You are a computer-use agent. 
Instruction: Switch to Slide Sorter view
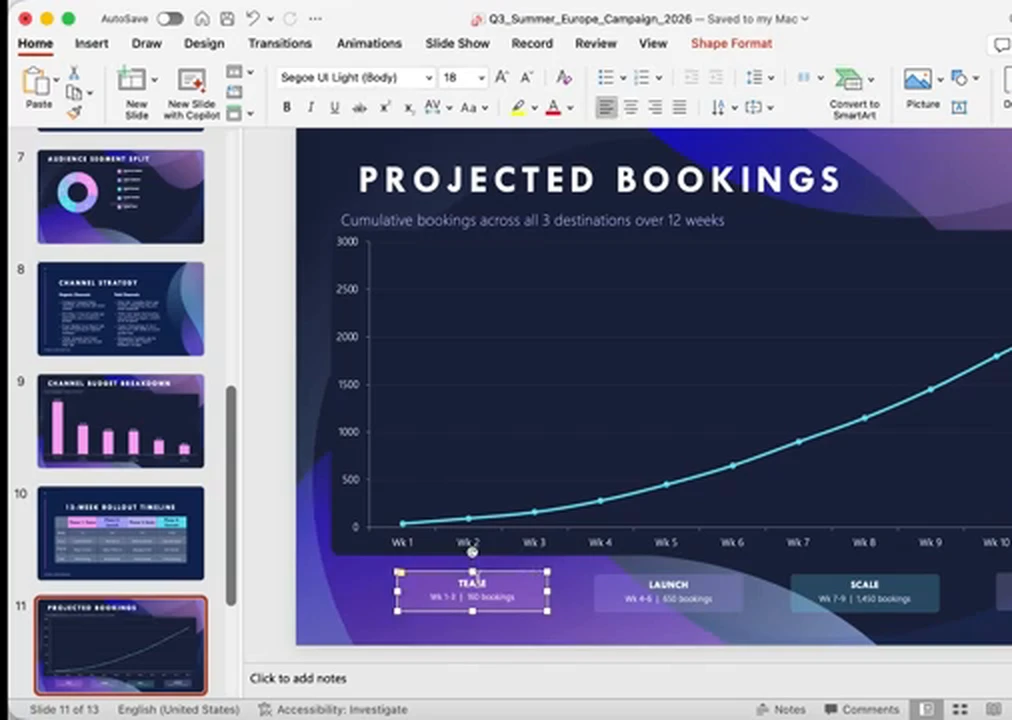pos(960,709)
